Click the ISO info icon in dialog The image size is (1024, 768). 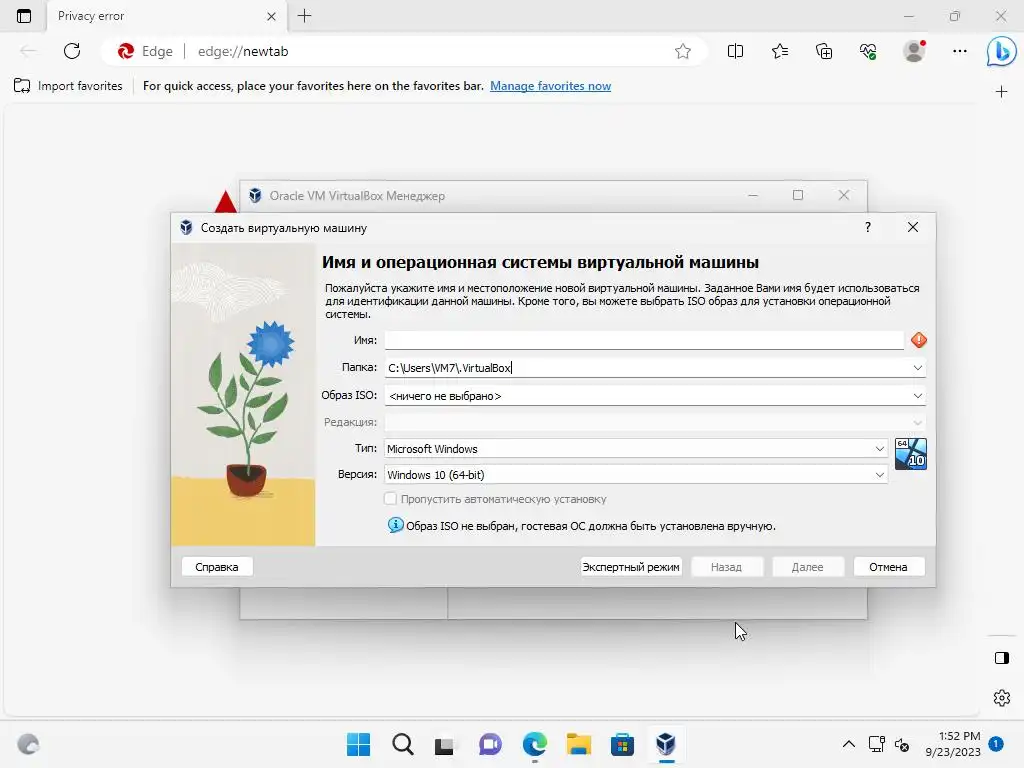point(395,525)
